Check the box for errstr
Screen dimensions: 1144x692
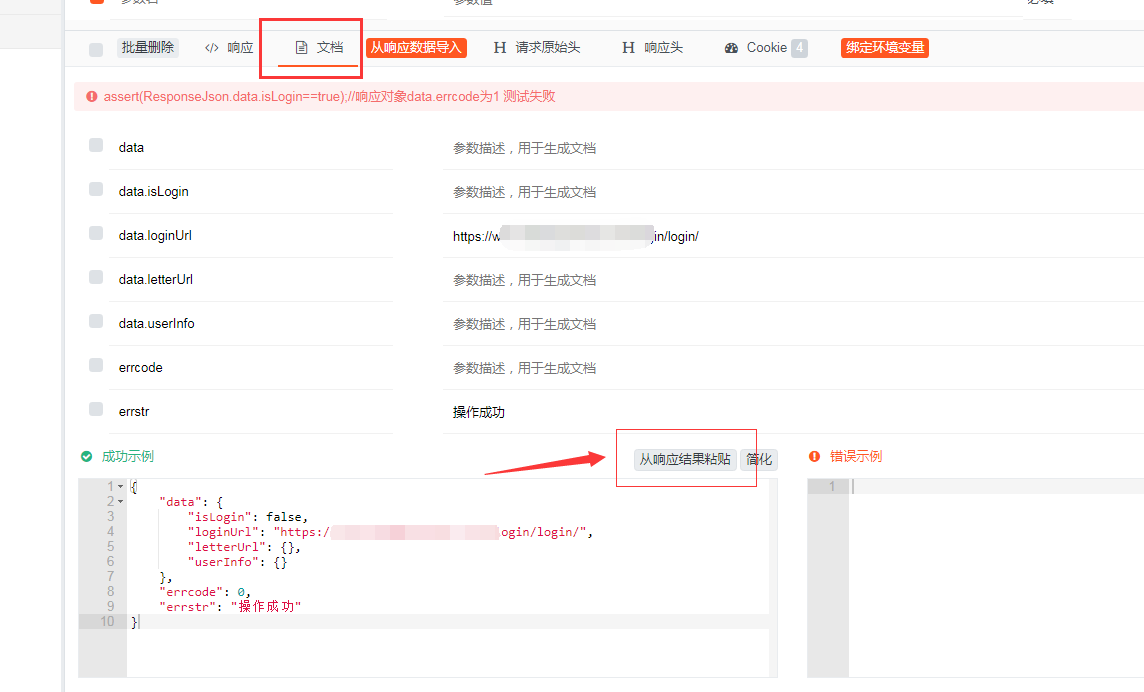96,409
